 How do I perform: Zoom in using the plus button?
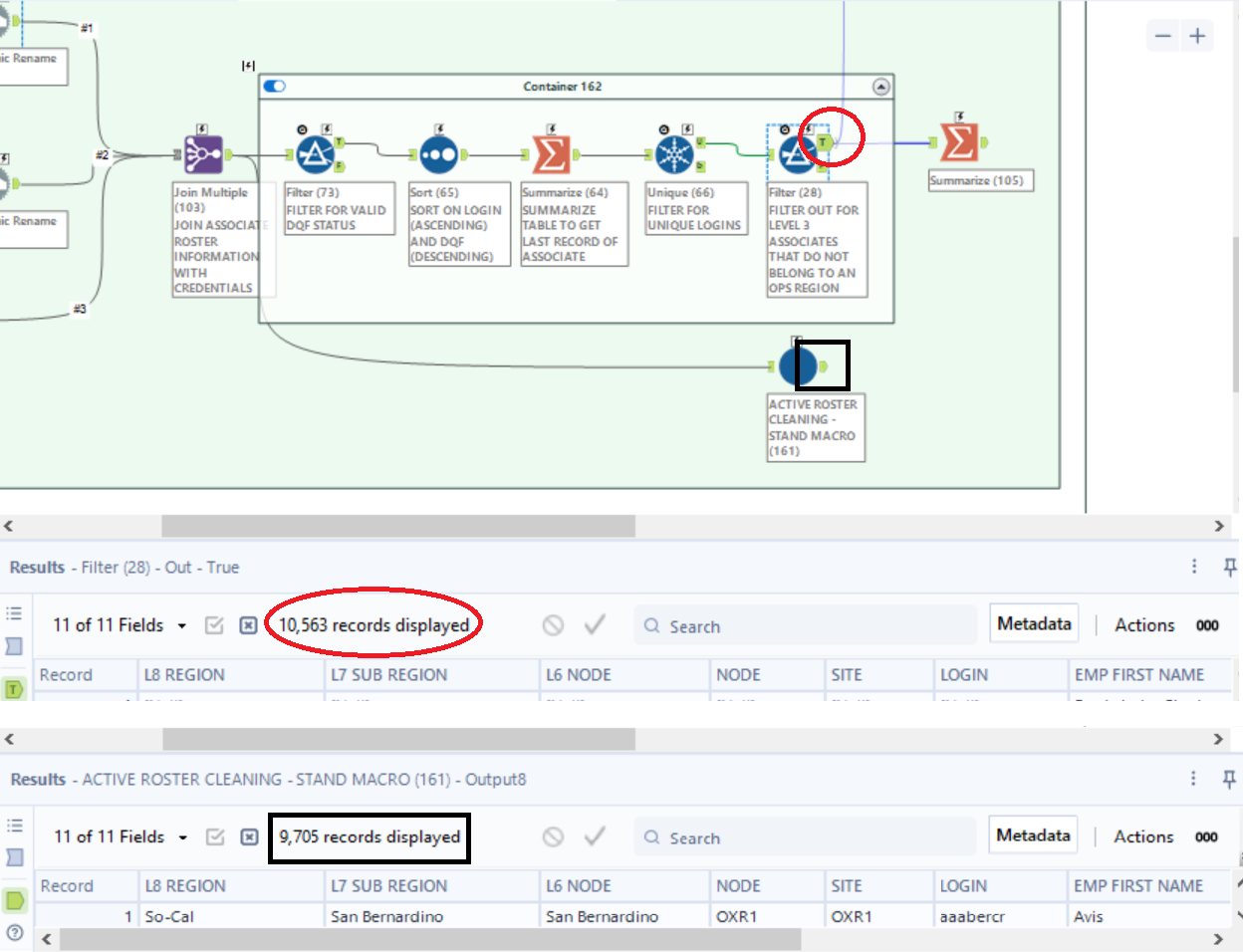click(x=1195, y=35)
